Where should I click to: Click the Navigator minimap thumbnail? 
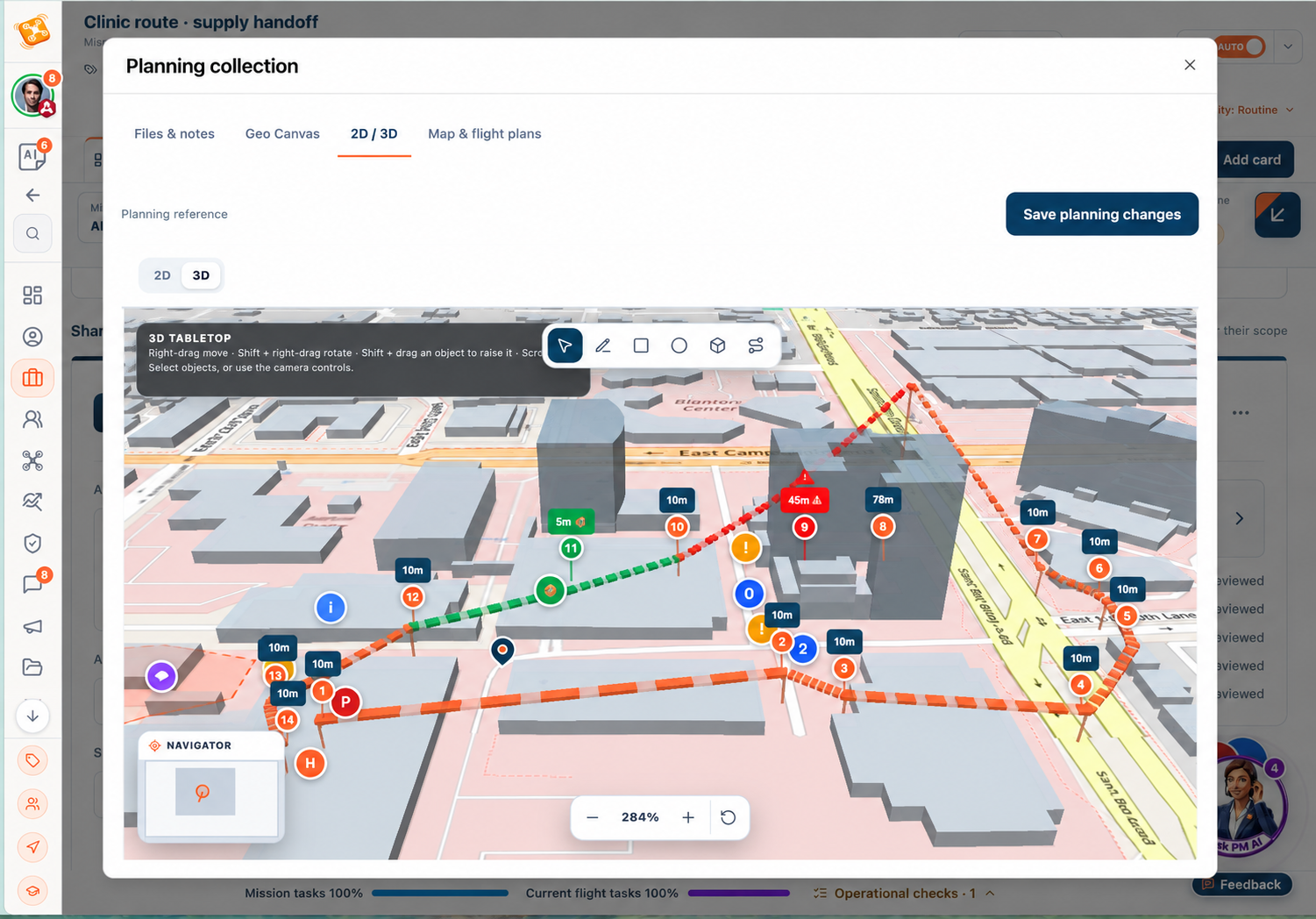click(x=211, y=798)
